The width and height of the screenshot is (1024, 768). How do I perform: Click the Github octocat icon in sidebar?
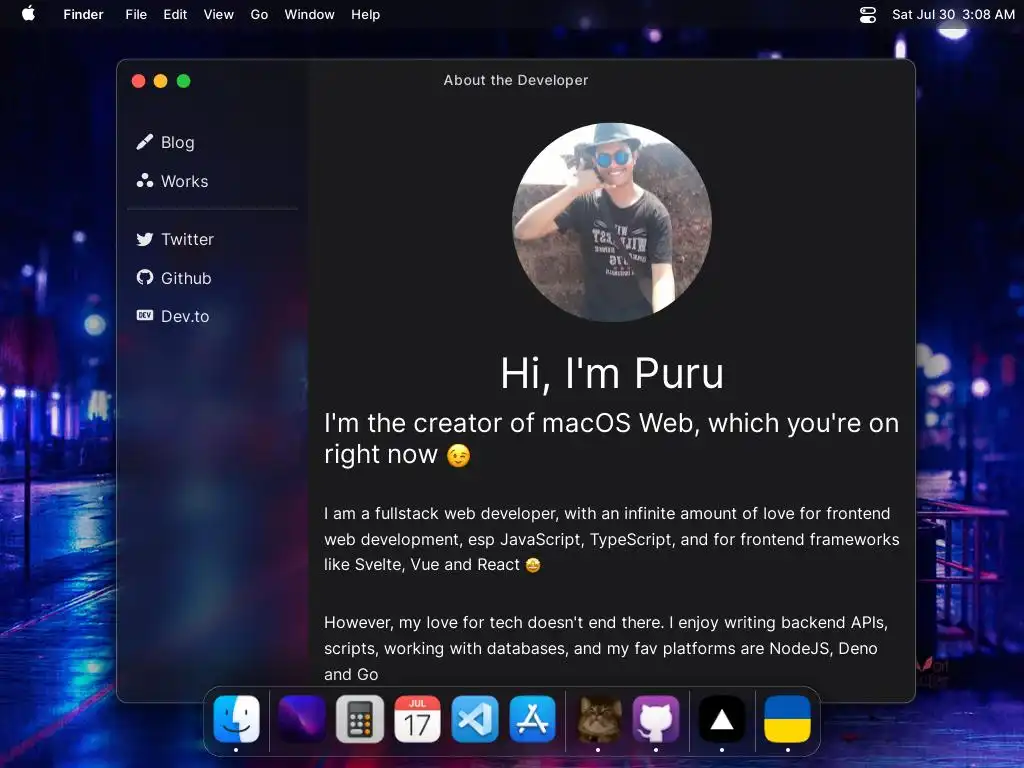pos(144,278)
